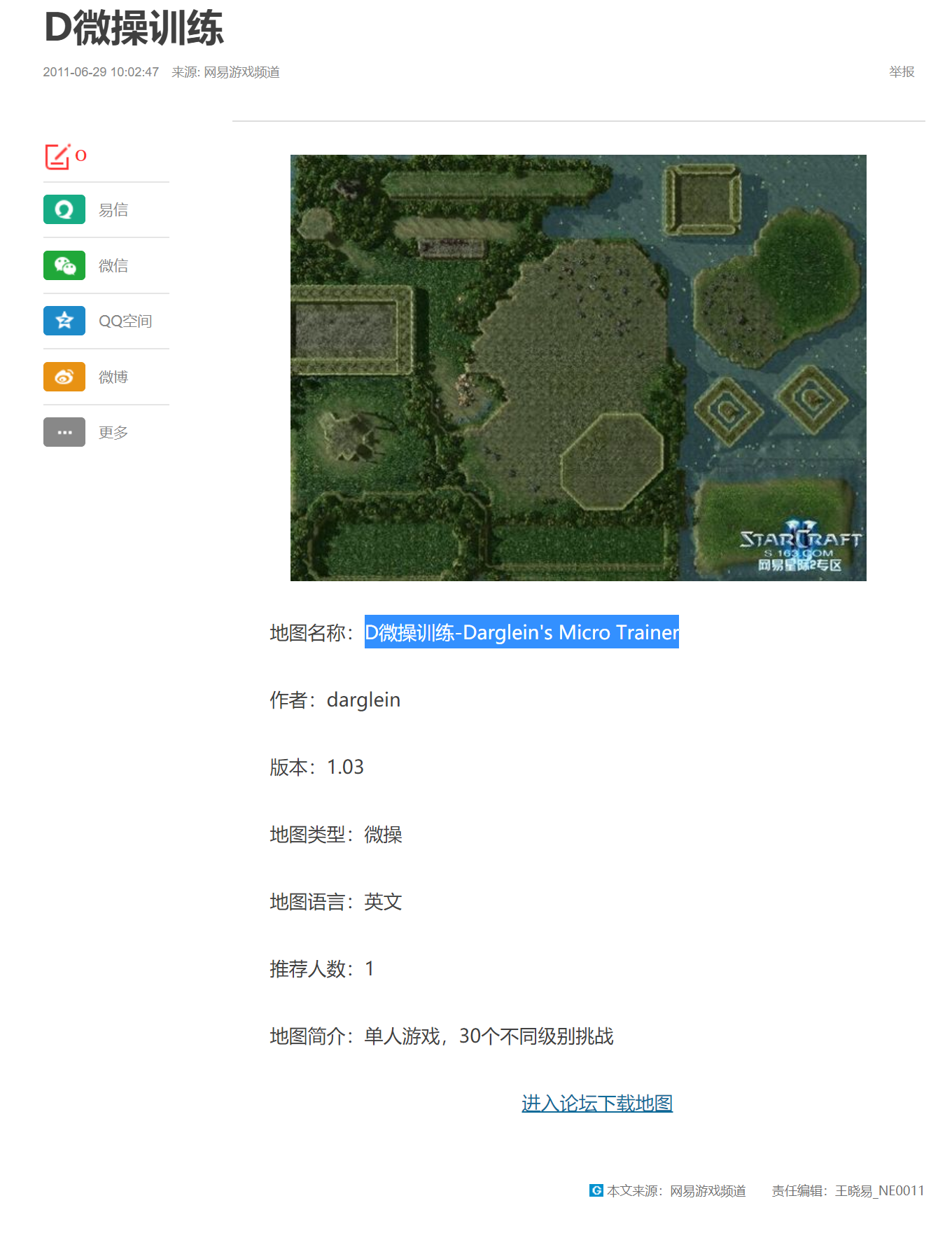Open the 进入论坛下载地图 download link
The height and width of the screenshot is (1259, 952).
click(x=597, y=1104)
